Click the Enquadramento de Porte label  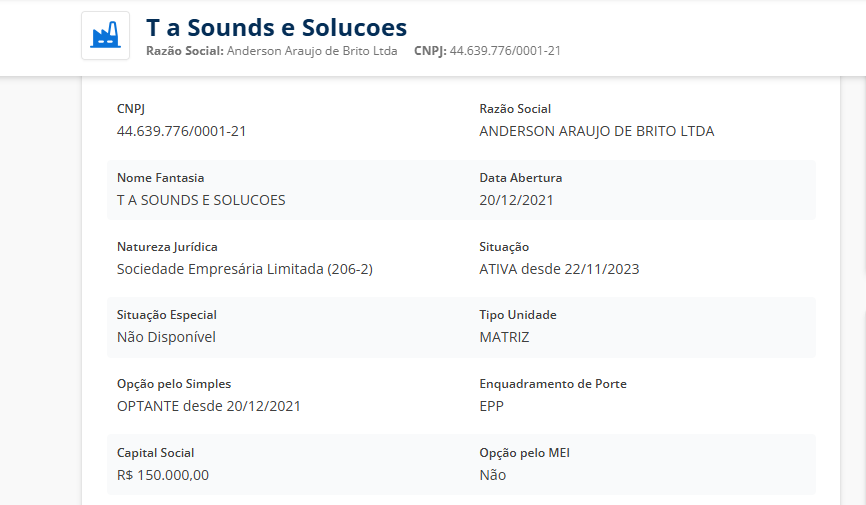tap(553, 384)
